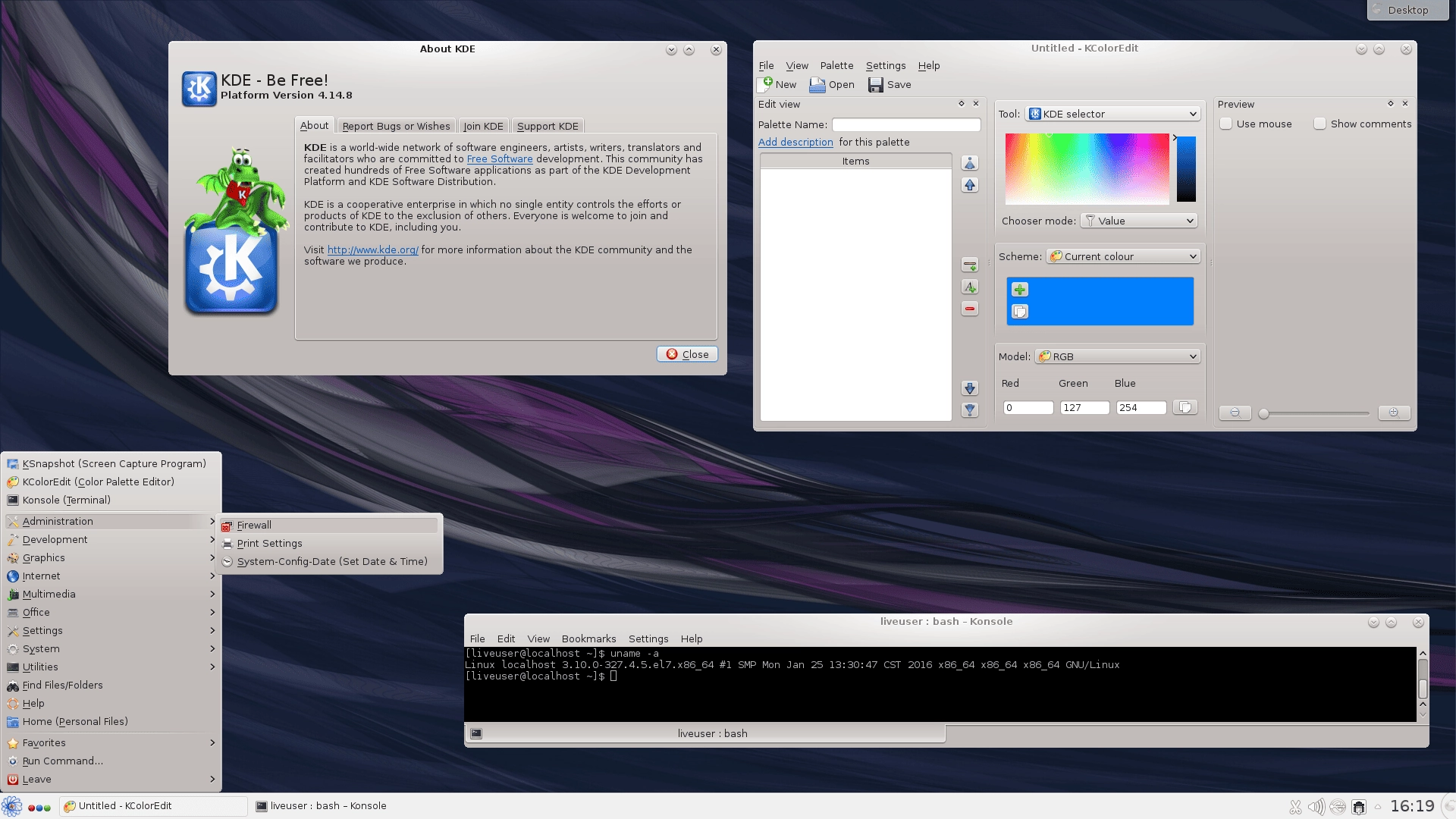Move item to the end in KColorEdit
The height and width of the screenshot is (819, 1456).
coord(970,410)
